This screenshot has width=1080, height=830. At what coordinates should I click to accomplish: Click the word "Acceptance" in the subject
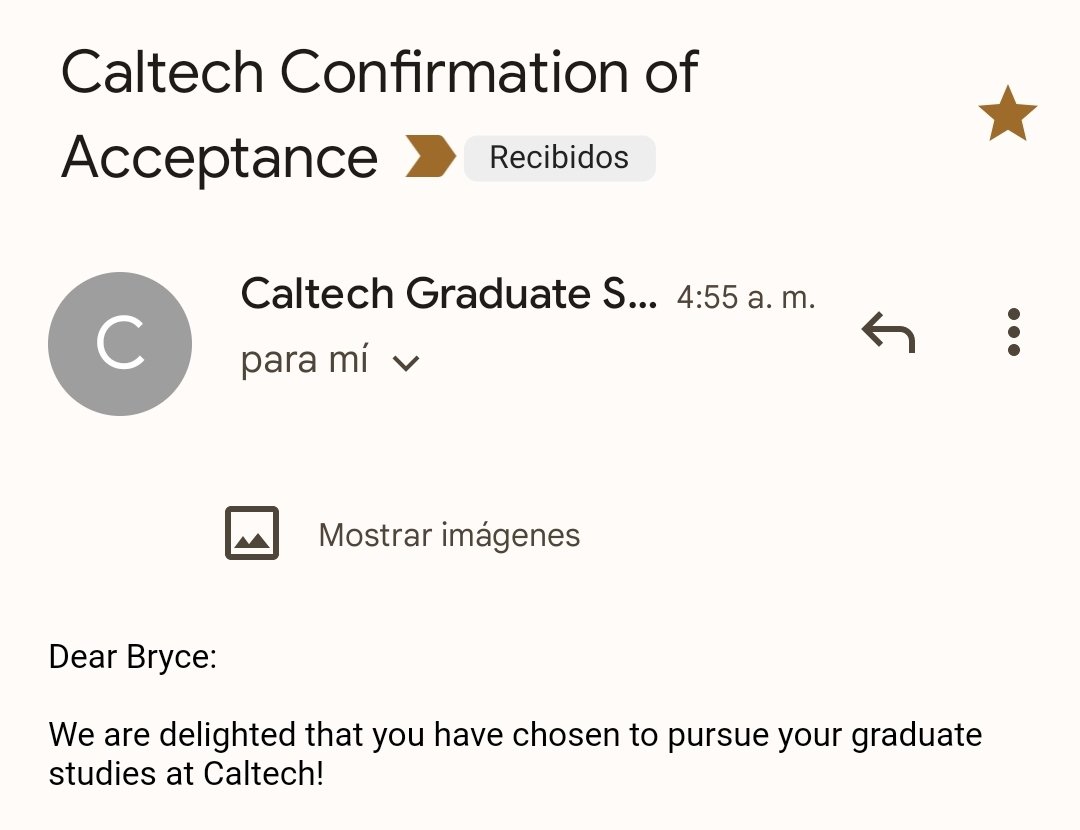tap(220, 158)
